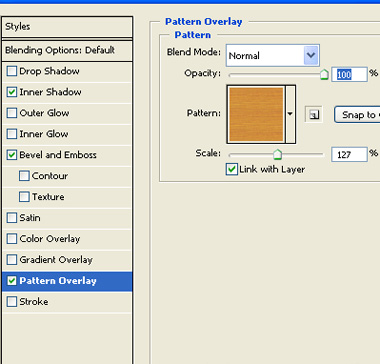Uncheck the Bevel and Emboss checkbox
The height and width of the screenshot is (364, 380).
point(12,155)
